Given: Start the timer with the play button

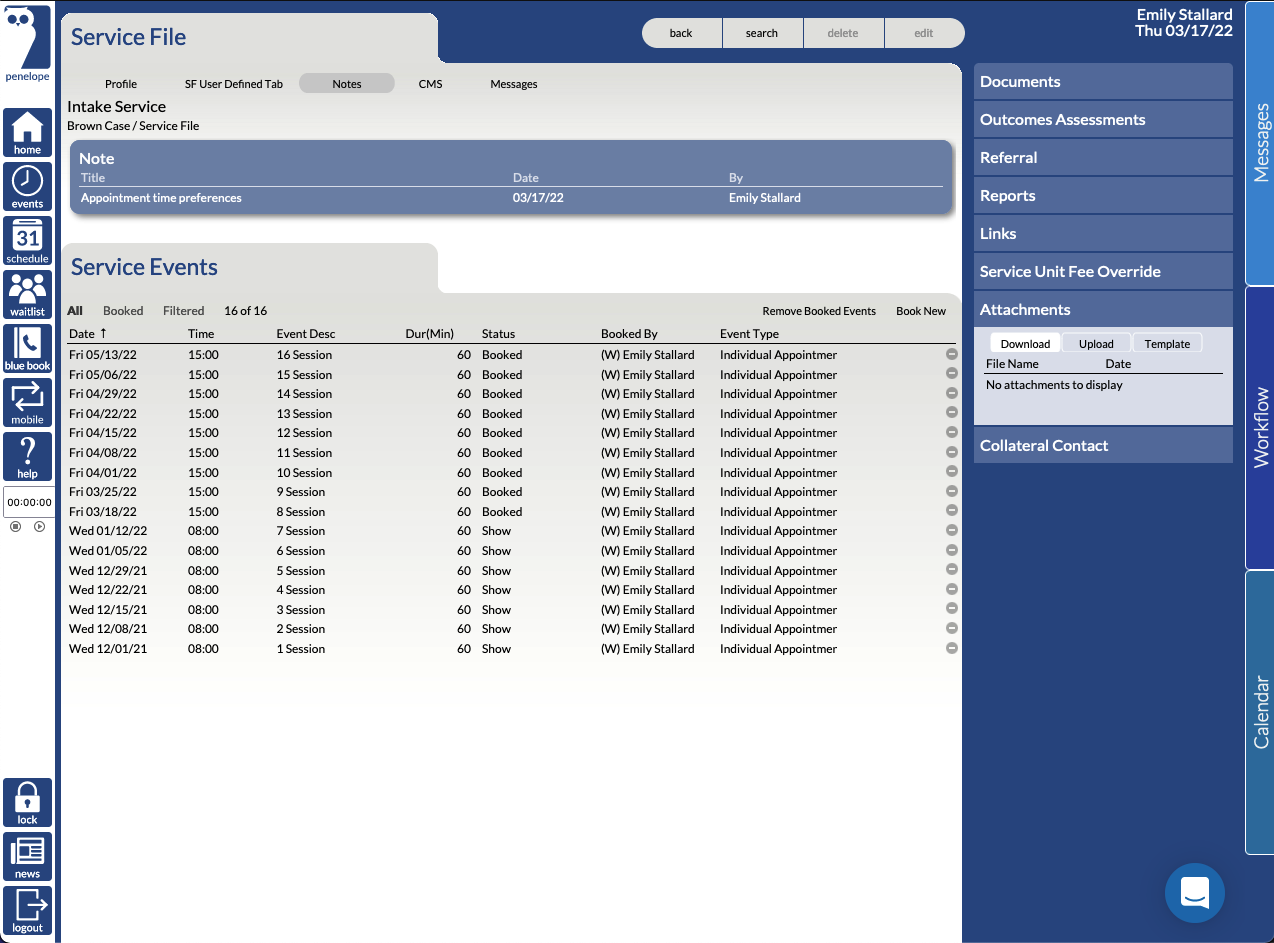Looking at the screenshot, I should point(39,526).
